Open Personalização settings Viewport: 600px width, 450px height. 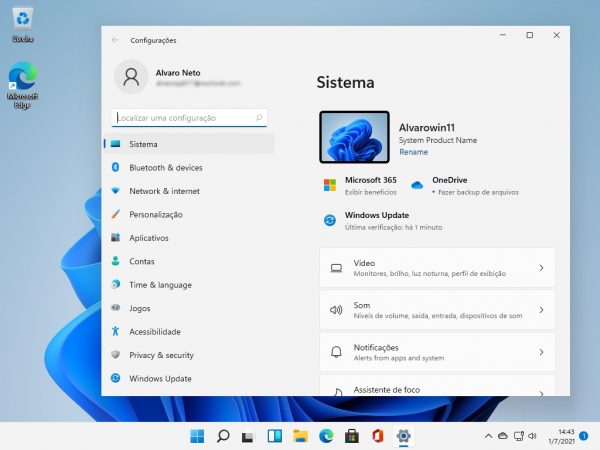(189, 214)
